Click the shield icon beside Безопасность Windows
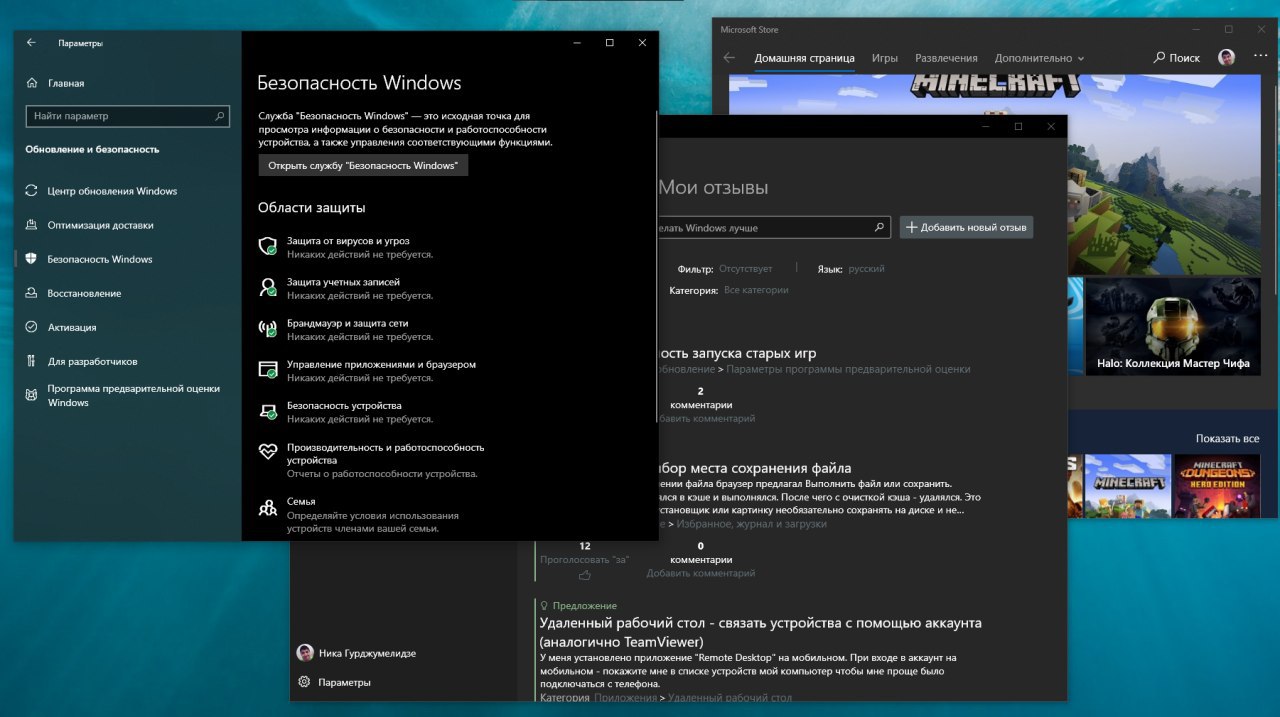 [x=31, y=259]
